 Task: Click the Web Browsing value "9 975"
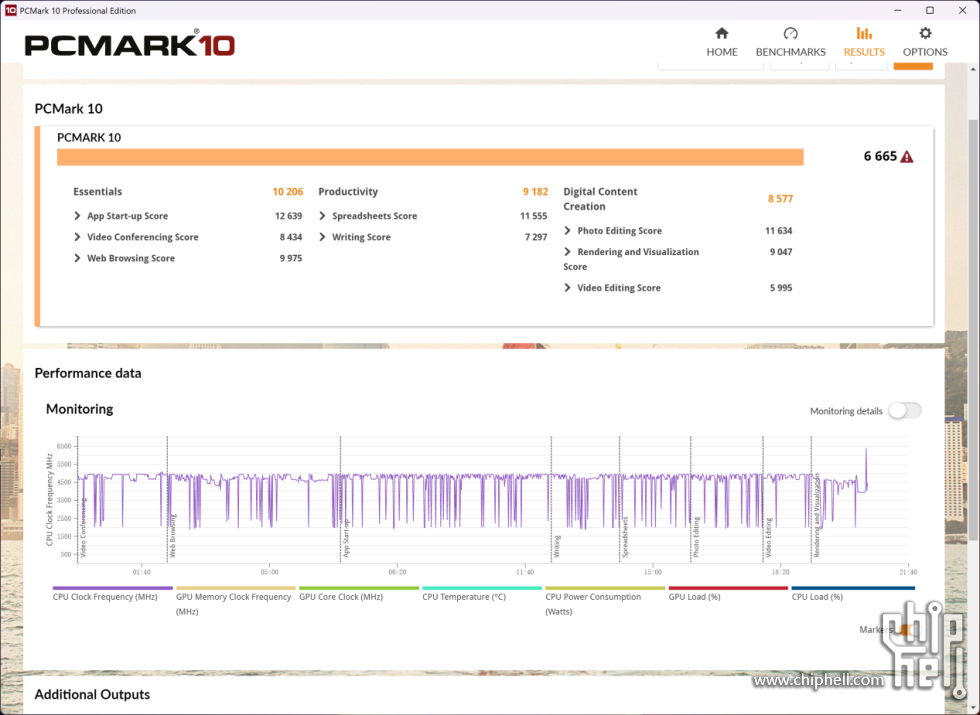[291, 258]
